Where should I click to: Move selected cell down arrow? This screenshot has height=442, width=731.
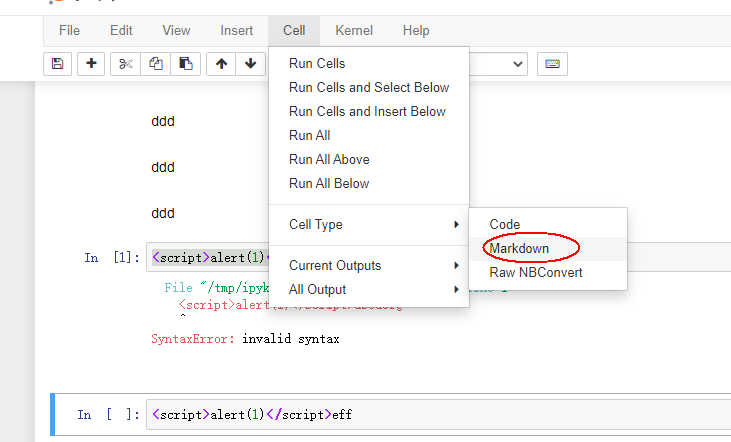click(251, 64)
